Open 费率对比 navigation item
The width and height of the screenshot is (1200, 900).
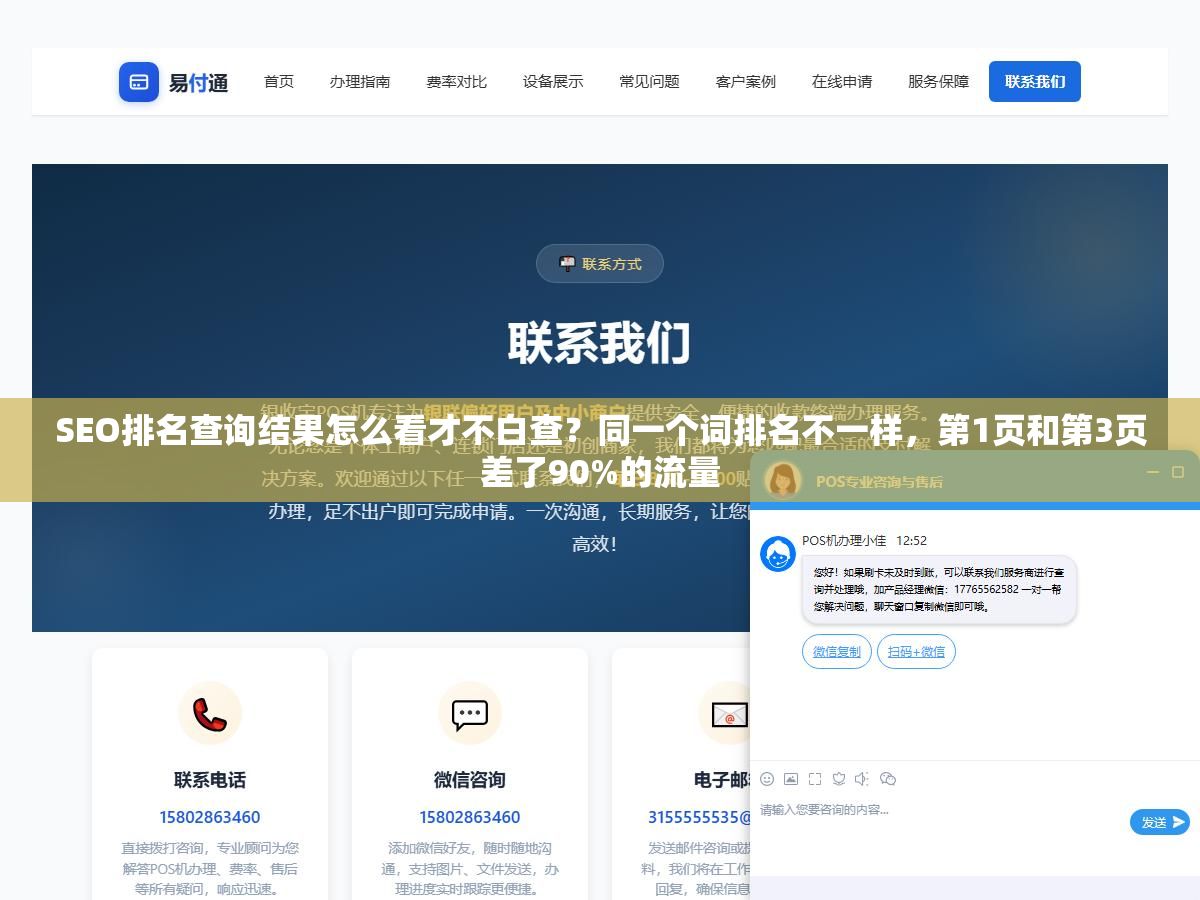pos(456,82)
